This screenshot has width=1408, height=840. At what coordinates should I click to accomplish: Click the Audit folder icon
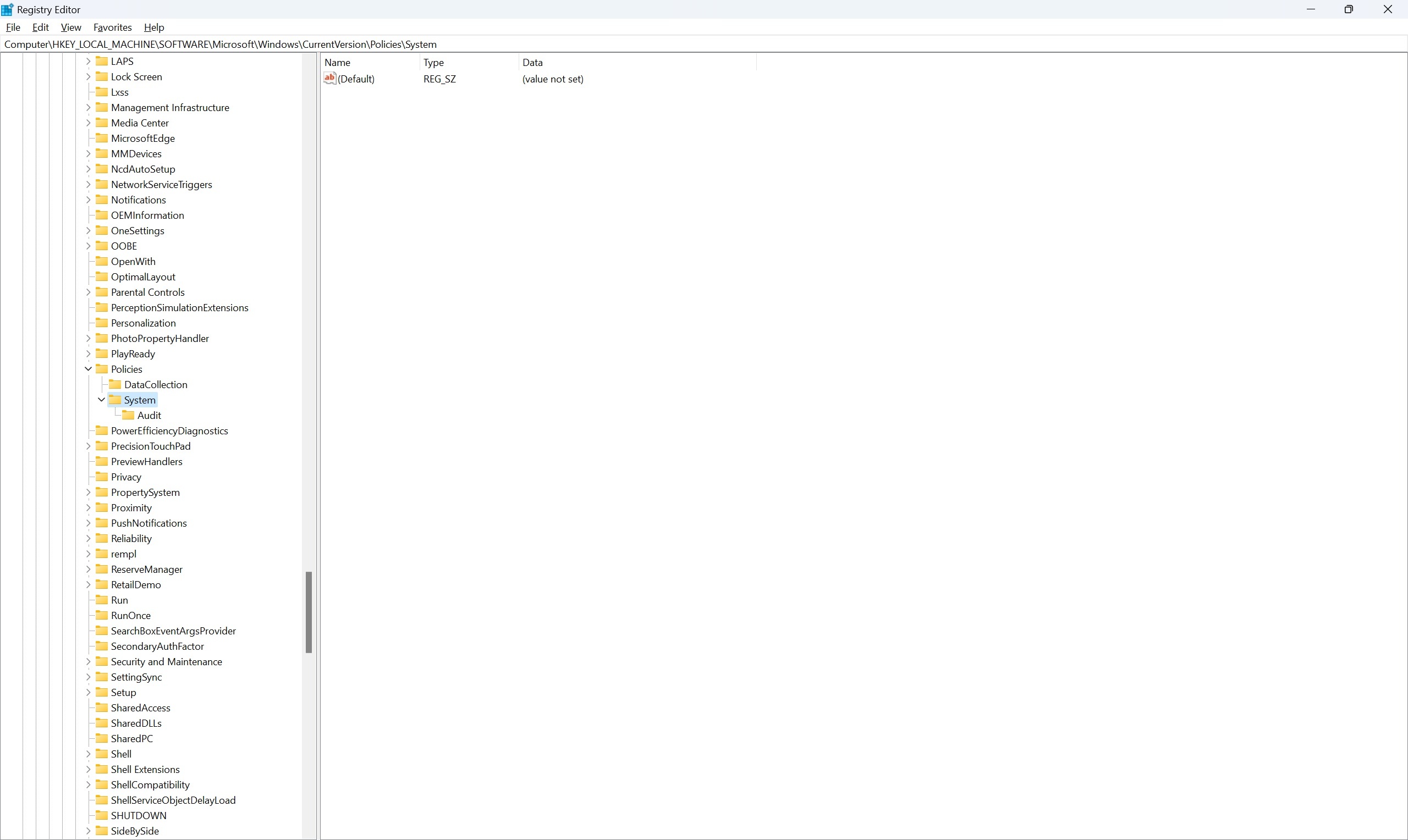tap(129, 415)
